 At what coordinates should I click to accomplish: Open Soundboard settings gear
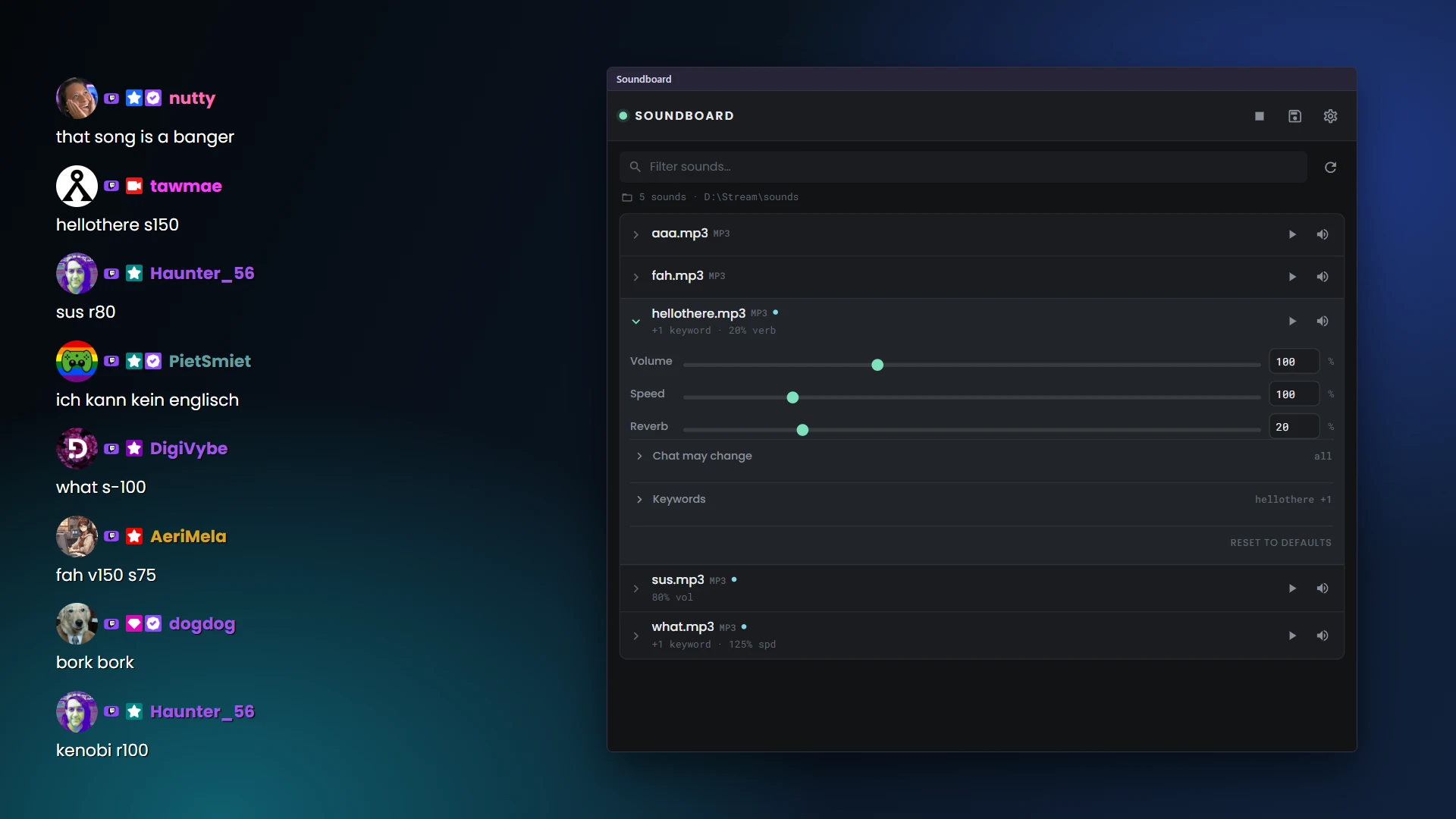point(1331,116)
